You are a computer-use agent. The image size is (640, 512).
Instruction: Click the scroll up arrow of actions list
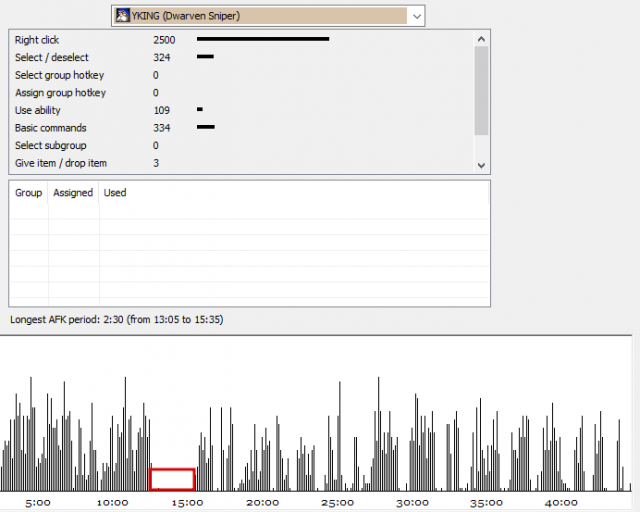481,39
